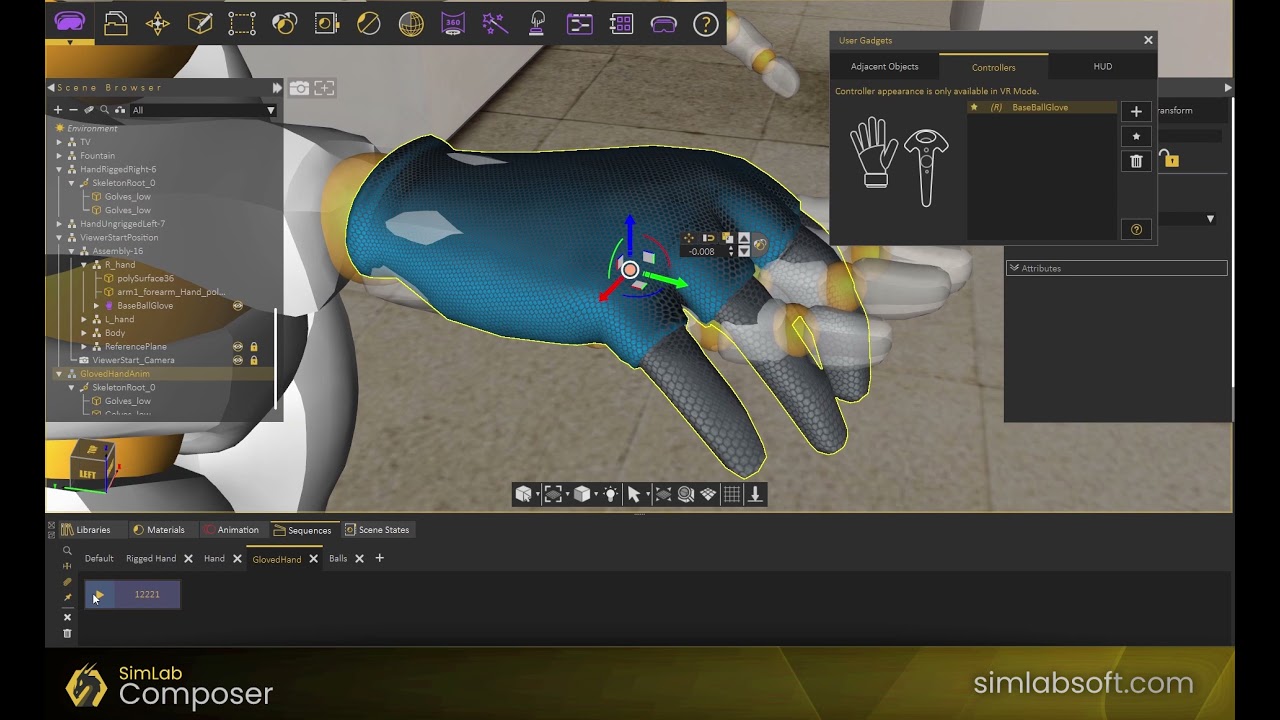
Task: Open the 360 image tool
Action: [x=453, y=24]
